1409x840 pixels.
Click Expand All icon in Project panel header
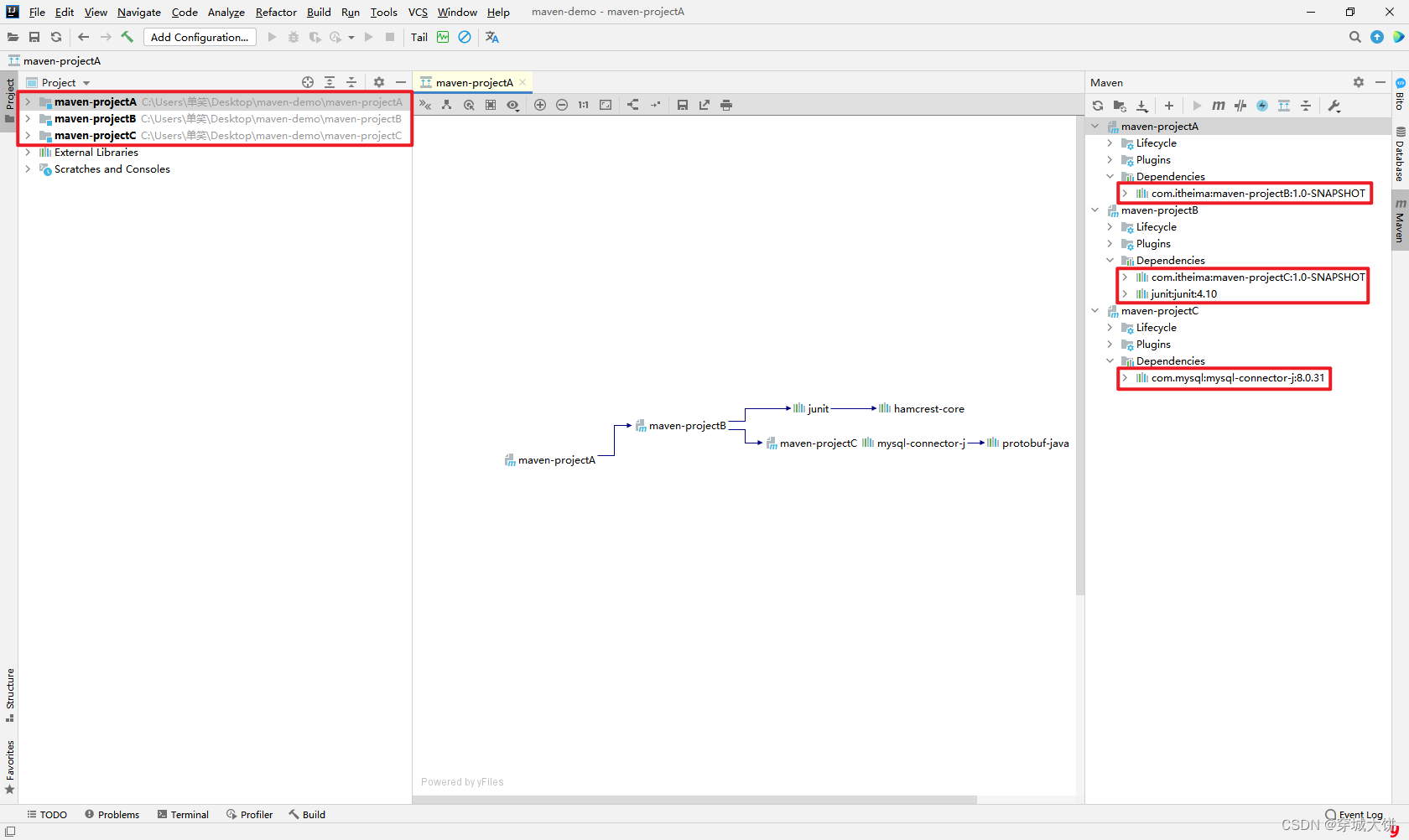[x=330, y=82]
